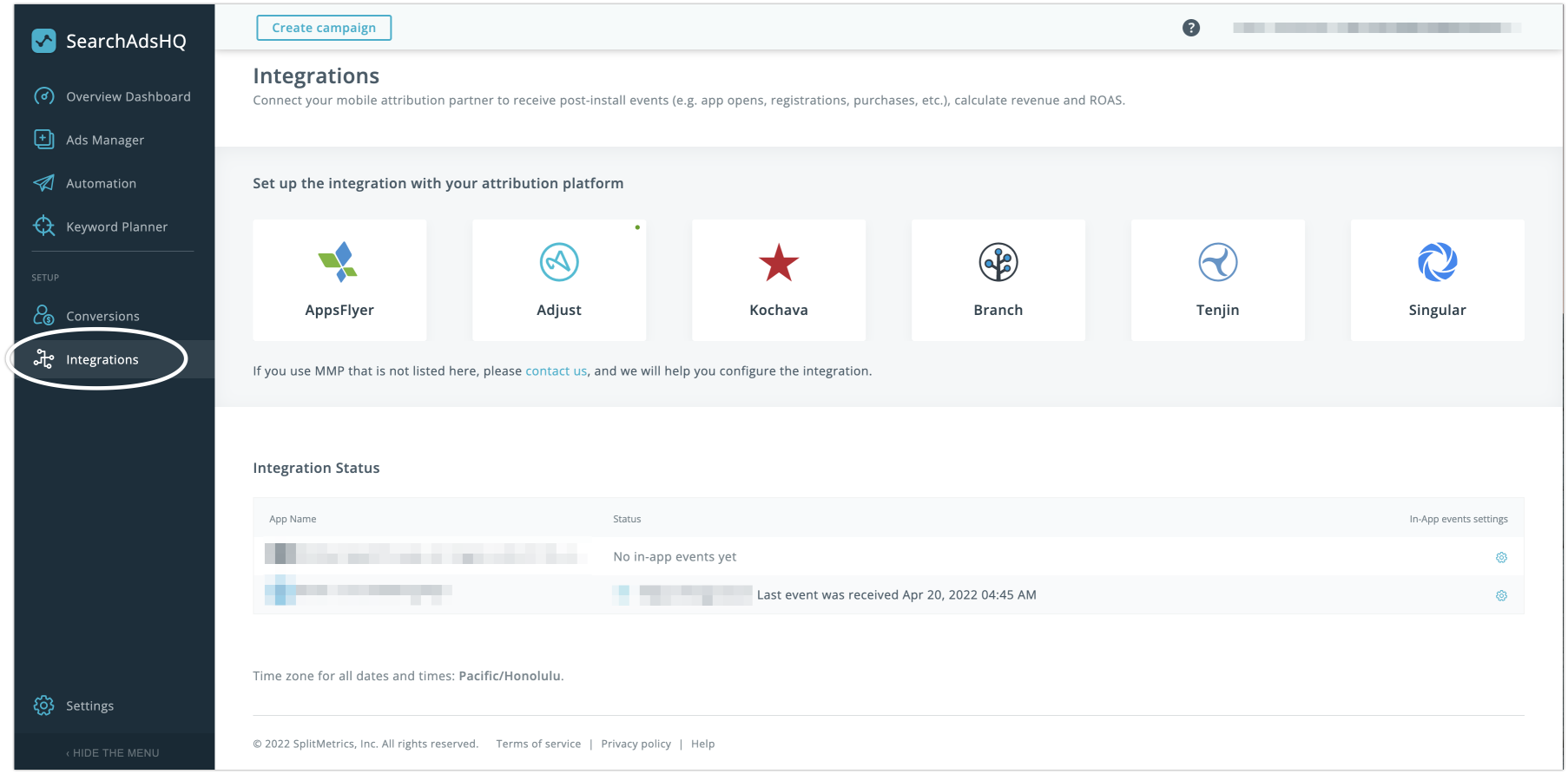The width and height of the screenshot is (1568, 774).
Task: Open Privacy policy link
Action: click(x=636, y=744)
